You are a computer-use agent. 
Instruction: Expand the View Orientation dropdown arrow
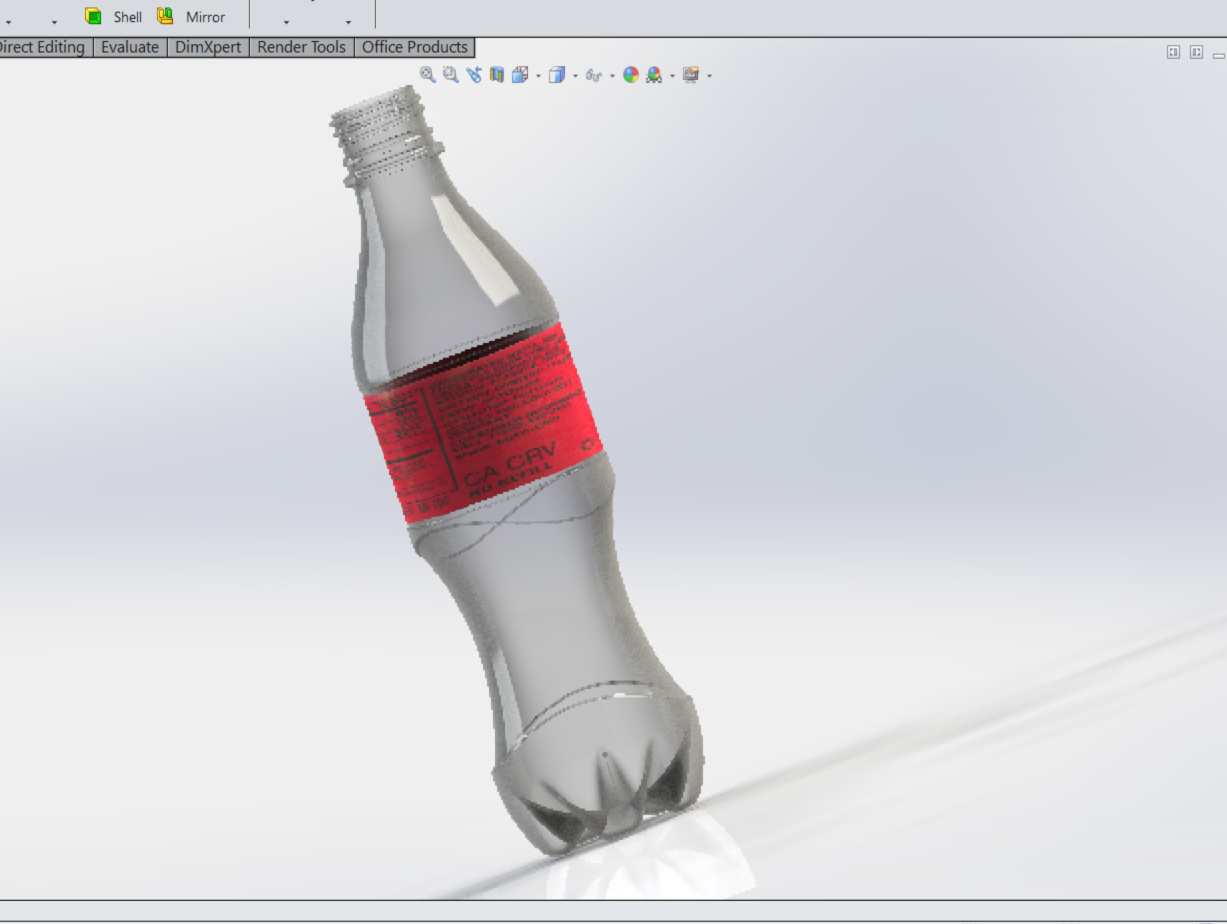[538, 76]
